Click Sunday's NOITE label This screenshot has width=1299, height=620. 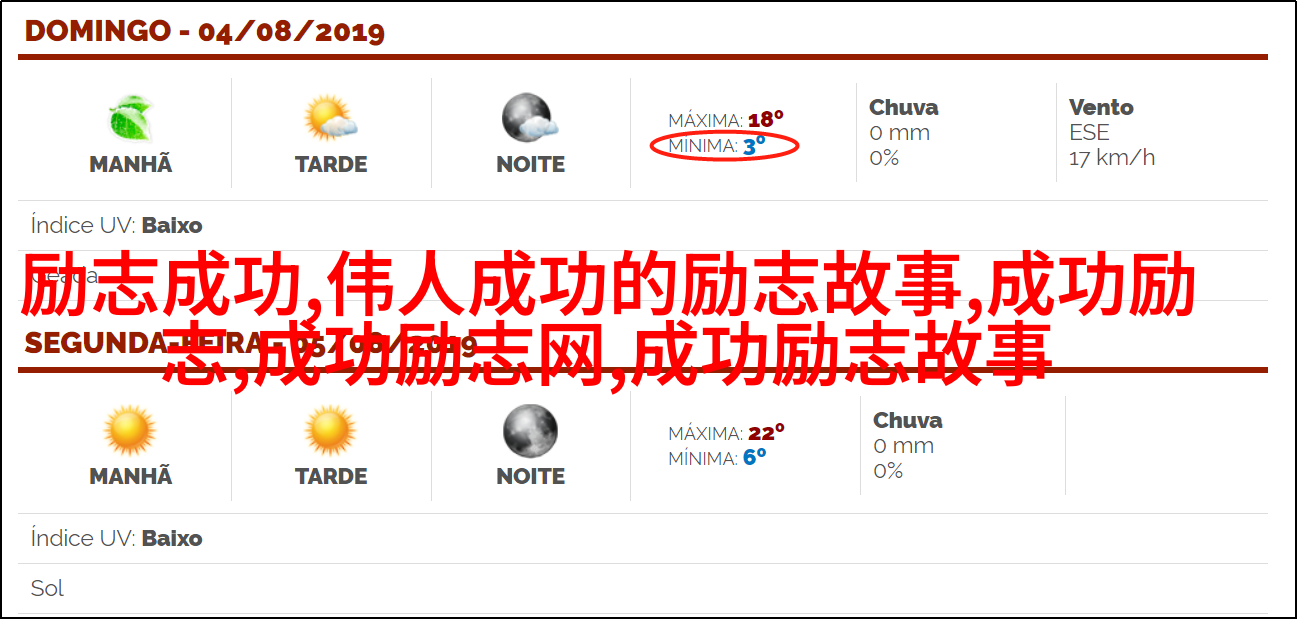[x=530, y=165]
